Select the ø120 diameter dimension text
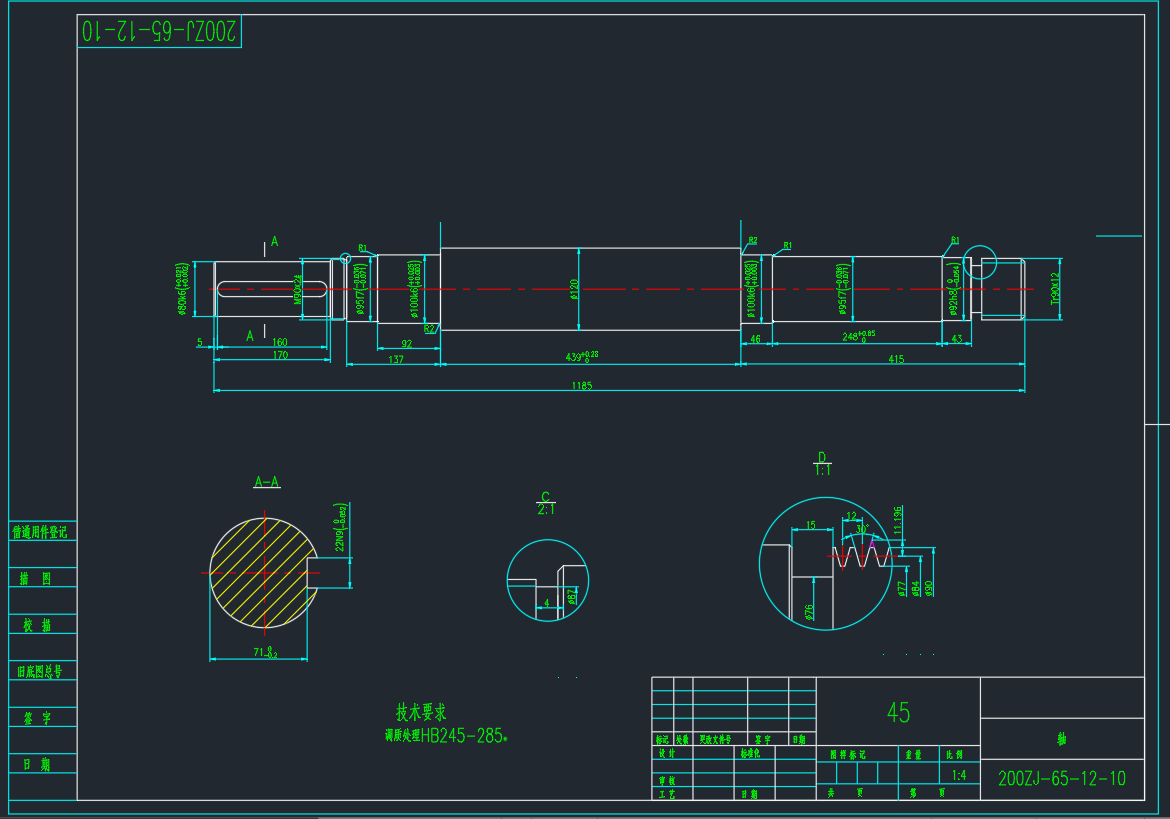This screenshot has width=1170, height=819. 574,289
